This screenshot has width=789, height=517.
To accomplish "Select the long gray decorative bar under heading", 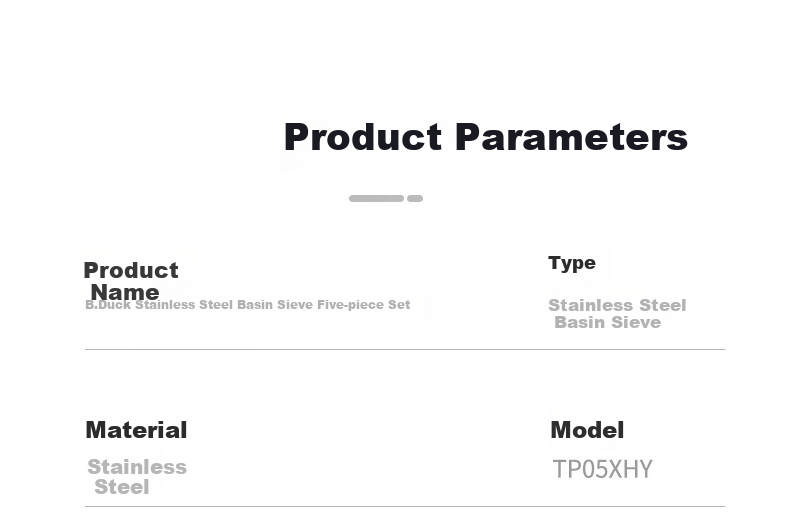I will click(x=376, y=198).
